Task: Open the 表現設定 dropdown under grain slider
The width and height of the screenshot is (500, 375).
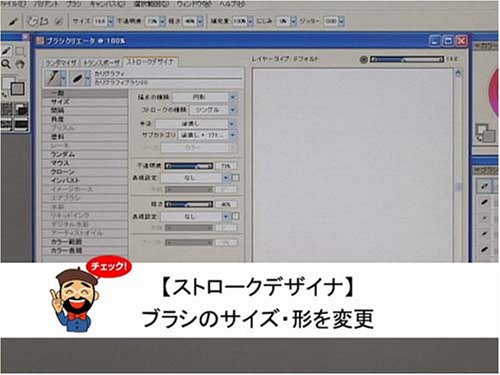Action: point(195,217)
